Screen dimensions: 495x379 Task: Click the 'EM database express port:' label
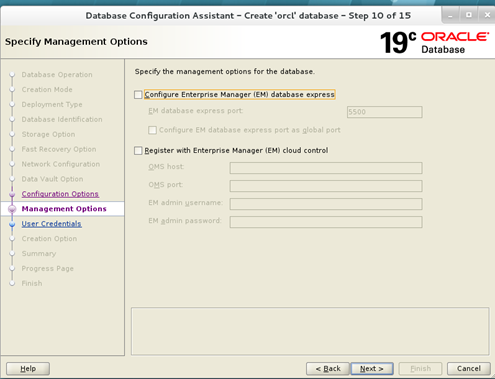coord(196,111)
